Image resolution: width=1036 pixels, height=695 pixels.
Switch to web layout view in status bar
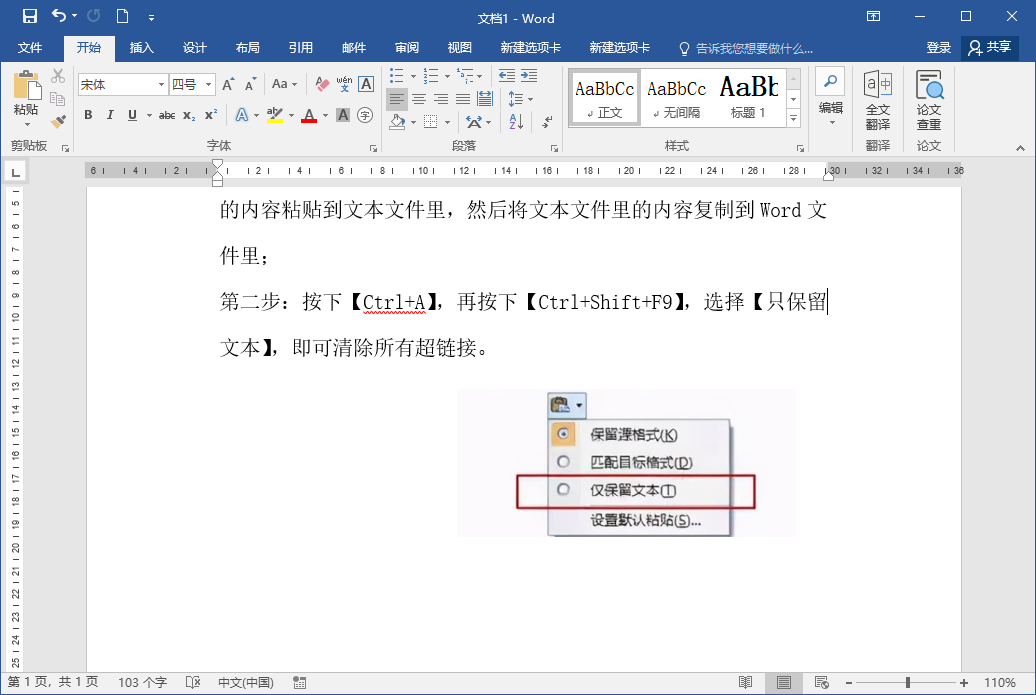[x=821, y=682]
